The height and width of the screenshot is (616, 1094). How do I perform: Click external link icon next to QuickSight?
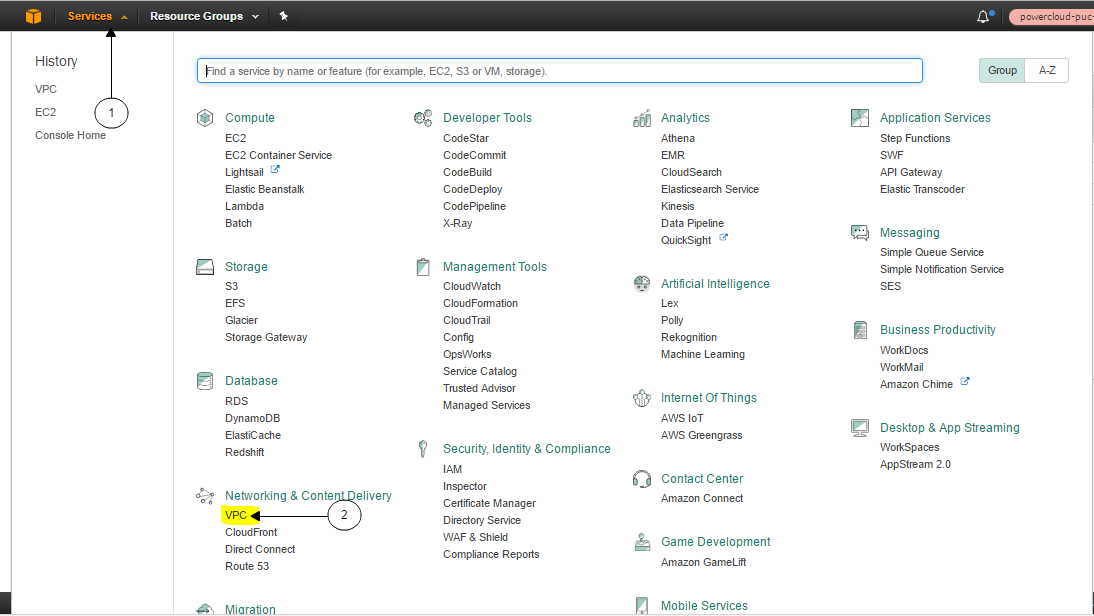click(x=724, y=237)
